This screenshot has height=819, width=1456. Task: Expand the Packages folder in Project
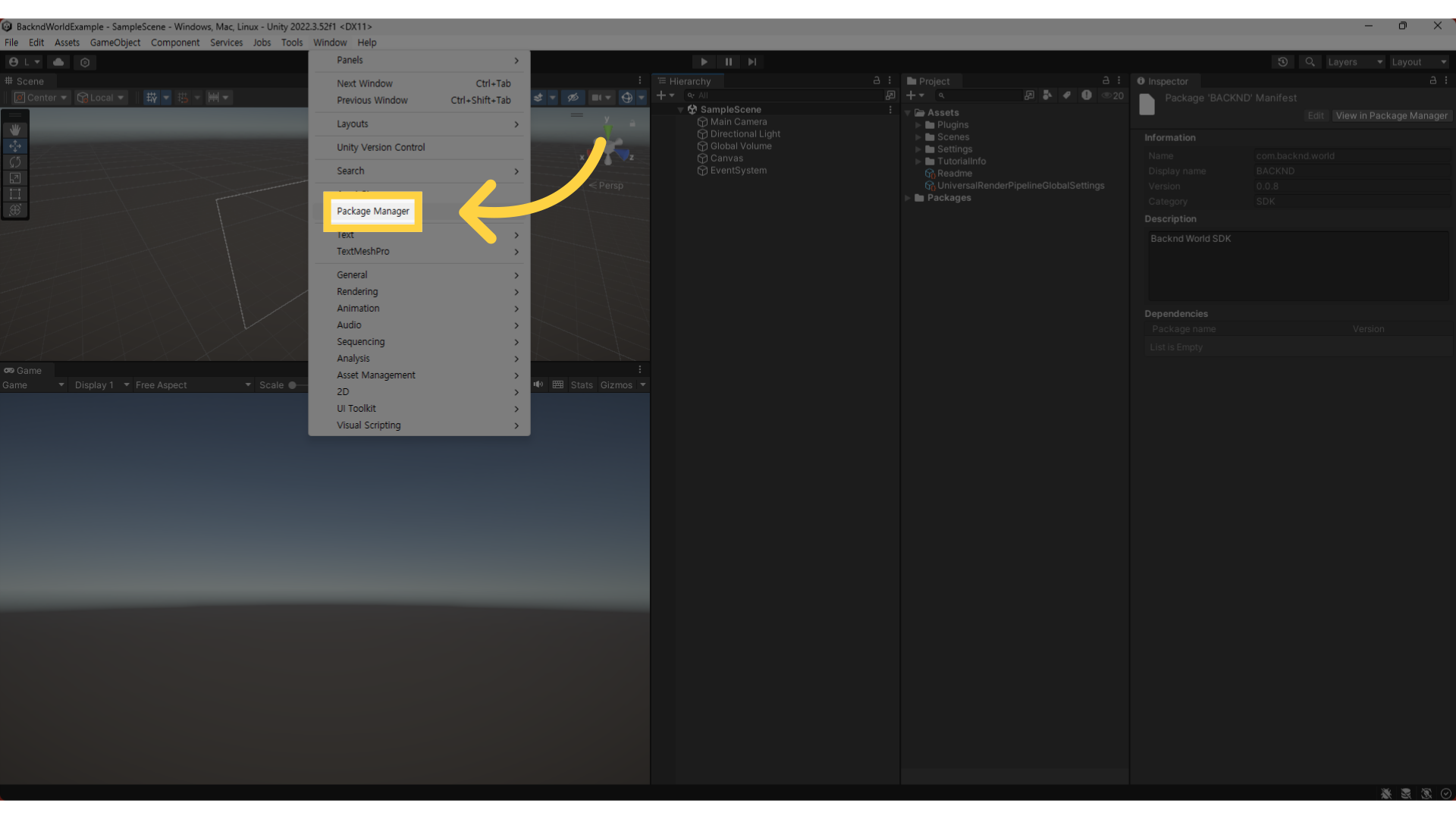click(908, 197)
